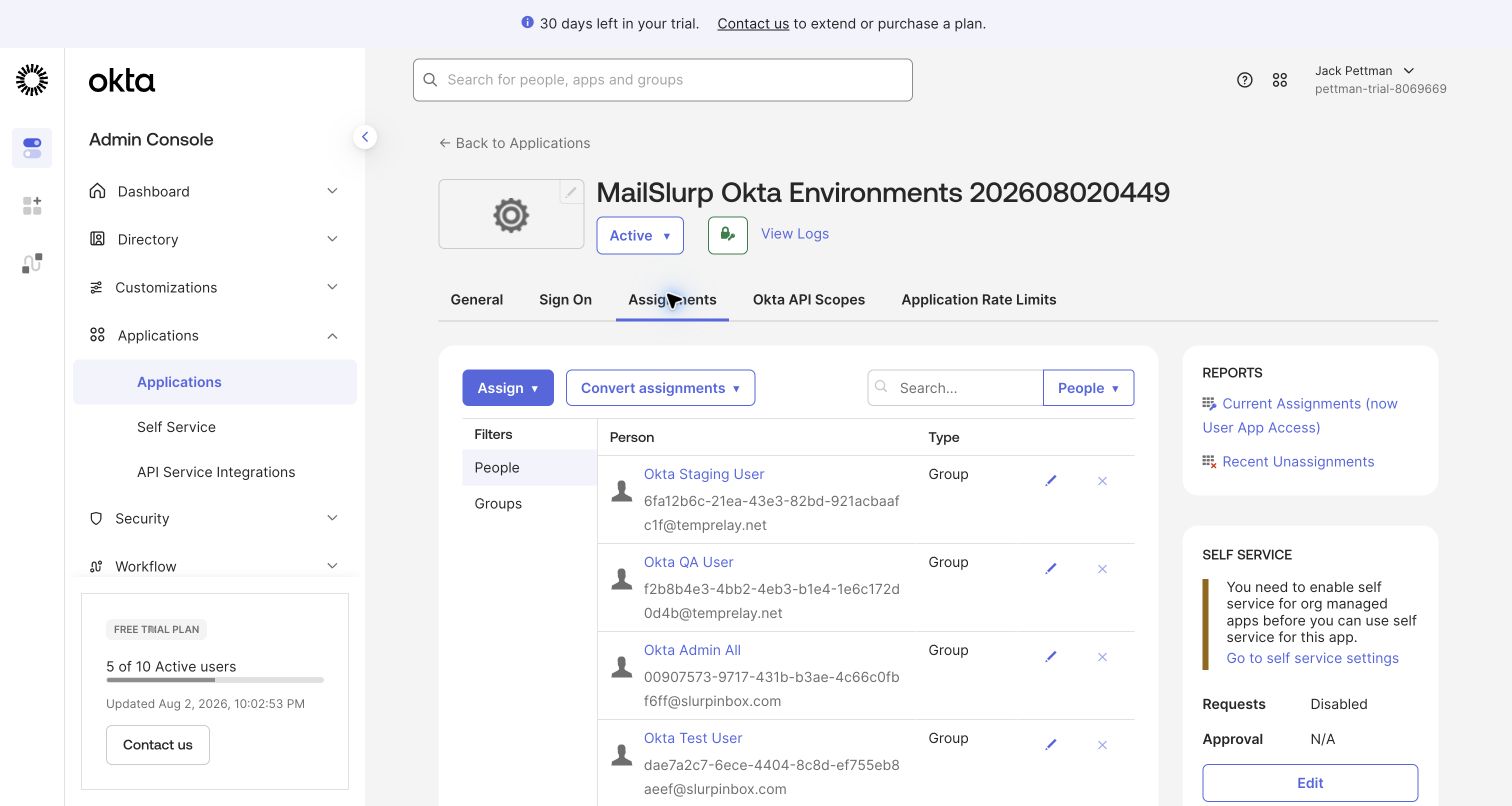Open the Okta Staging User name link
Image resolution: width=1512 pixels, height=806 pixels.
point(704,474)
